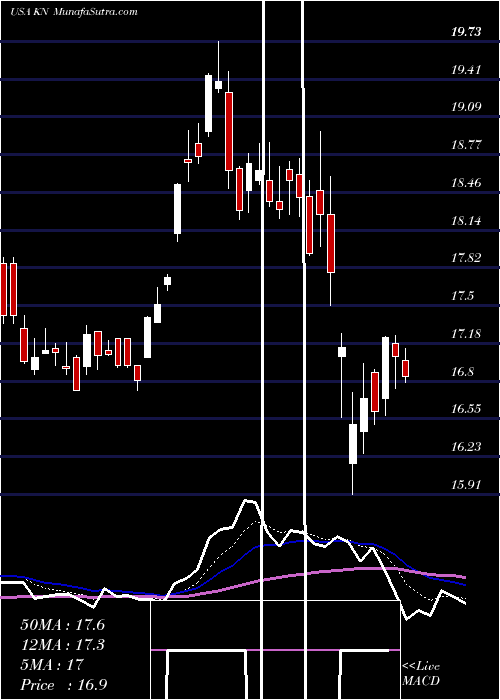Image resolution: width=500 pixels, height=700 pixels.
Task: Click the 12MA : 17.3 readout
Action: [x=62, y=645]
